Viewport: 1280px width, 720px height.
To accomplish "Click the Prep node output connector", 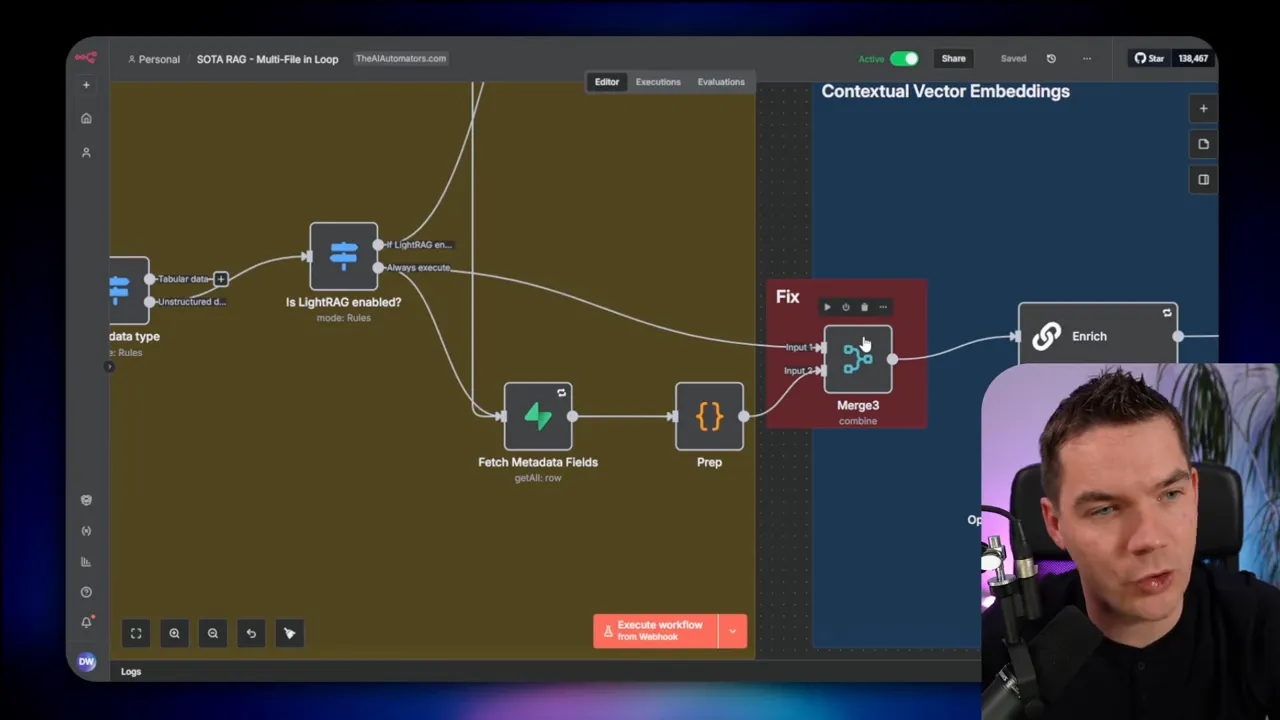I will (x=743, y=416).
